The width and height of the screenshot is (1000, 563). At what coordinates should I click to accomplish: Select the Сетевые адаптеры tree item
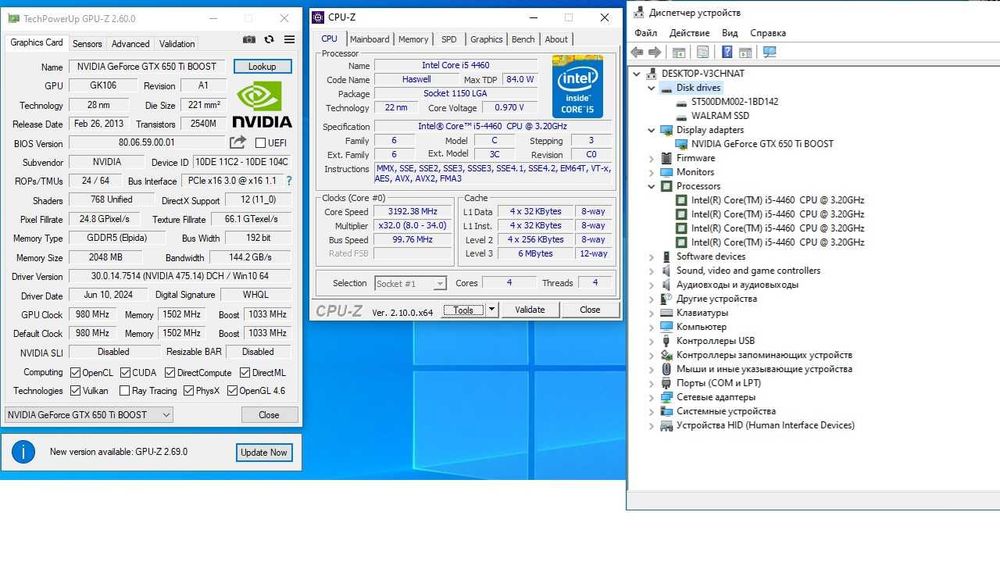click(x=716, y=397)
